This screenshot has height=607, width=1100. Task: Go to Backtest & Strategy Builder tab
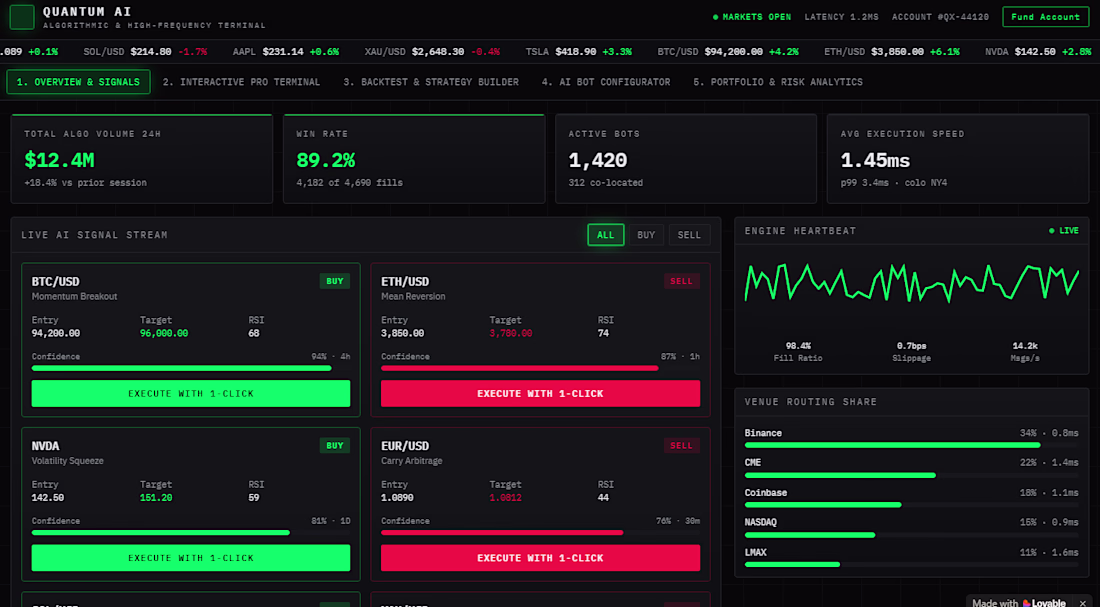coord(431,82)
